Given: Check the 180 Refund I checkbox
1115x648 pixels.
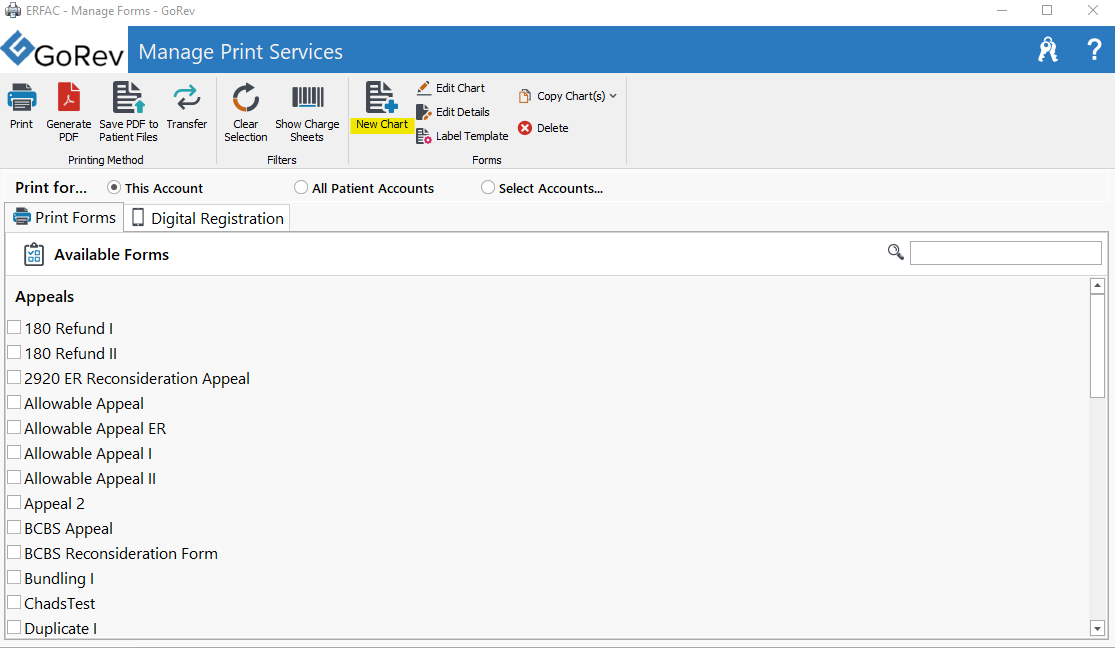Looking at the screenshot, I should click(14, 327).
